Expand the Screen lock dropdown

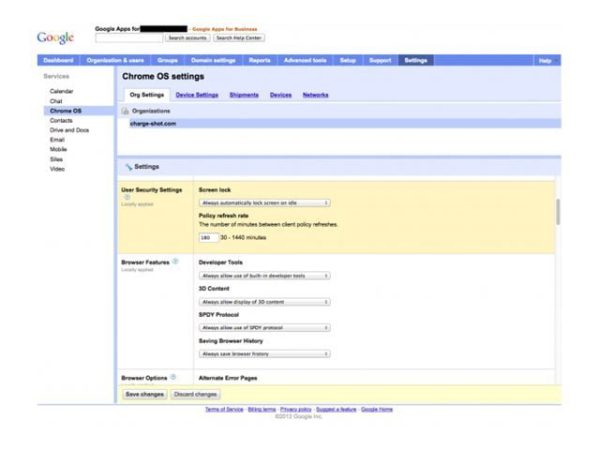click(x=264, y=203)
